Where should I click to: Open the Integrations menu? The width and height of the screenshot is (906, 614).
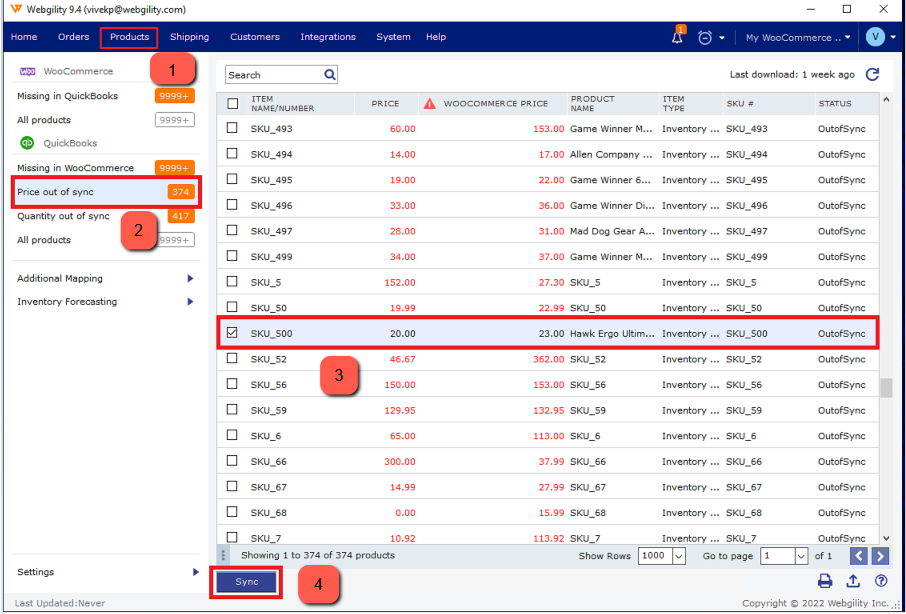point(327,37)
